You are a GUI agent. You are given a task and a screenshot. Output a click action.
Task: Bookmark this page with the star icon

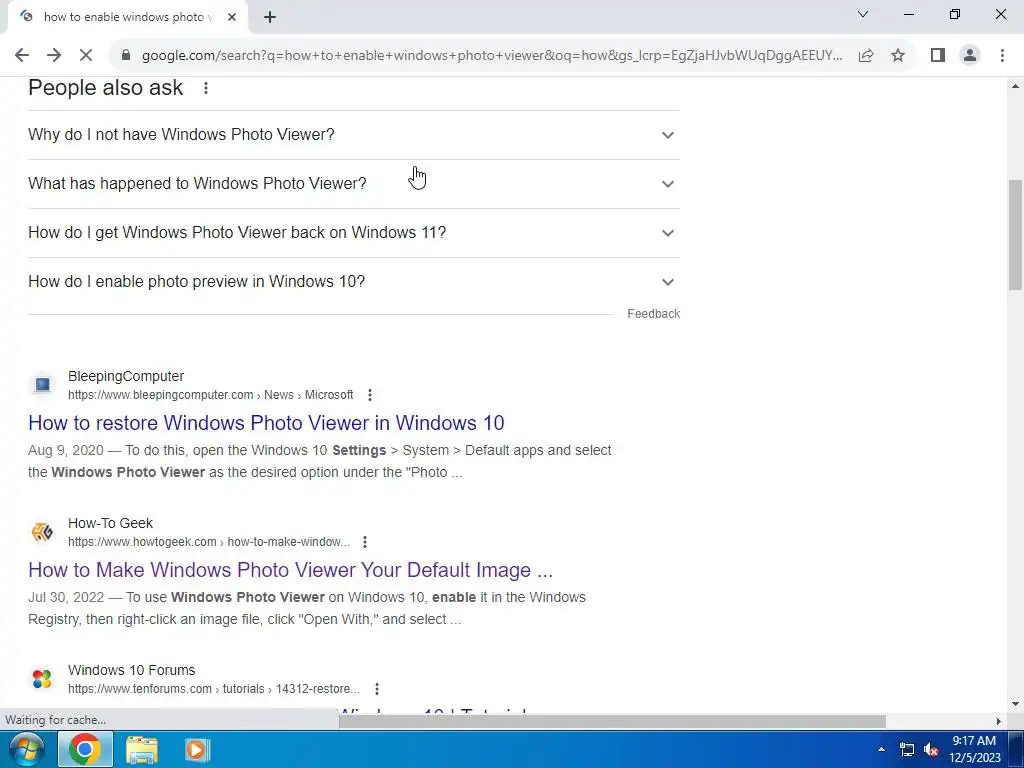pos(898,56)
